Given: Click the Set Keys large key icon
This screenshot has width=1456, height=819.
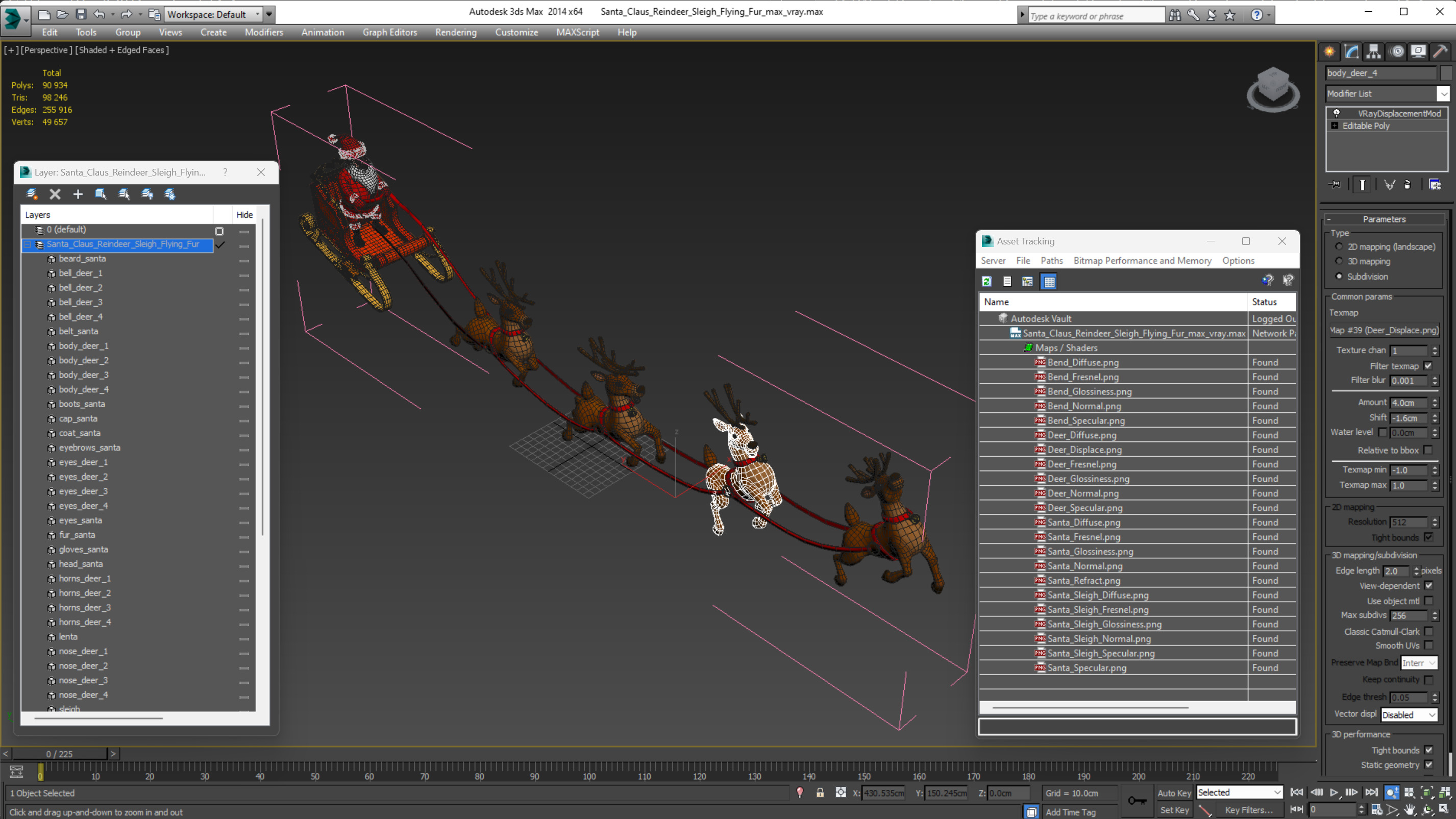Looking at the screenshot, I should pos(1137,800).
